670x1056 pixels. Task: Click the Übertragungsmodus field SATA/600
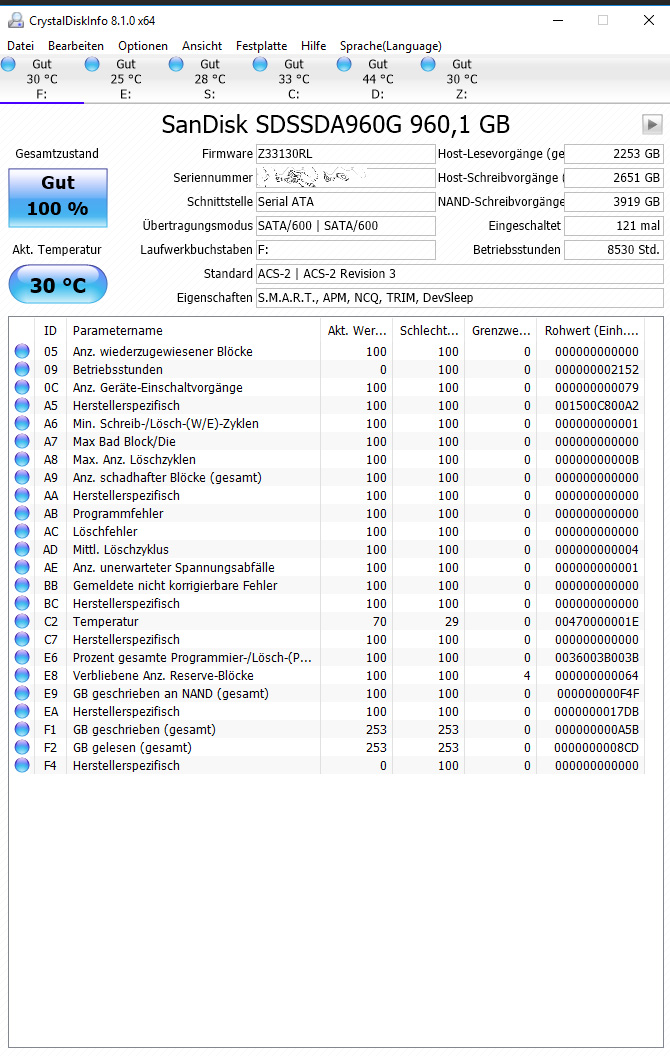[345, 226]
